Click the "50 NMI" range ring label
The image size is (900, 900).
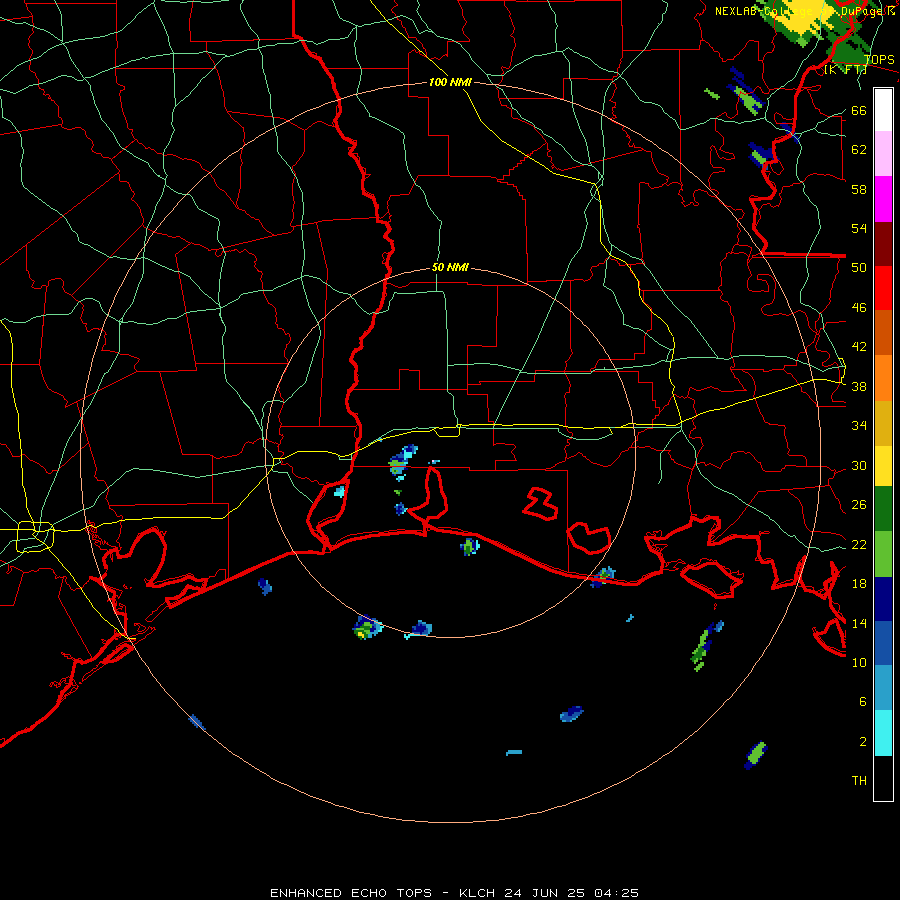pos(450,267)
